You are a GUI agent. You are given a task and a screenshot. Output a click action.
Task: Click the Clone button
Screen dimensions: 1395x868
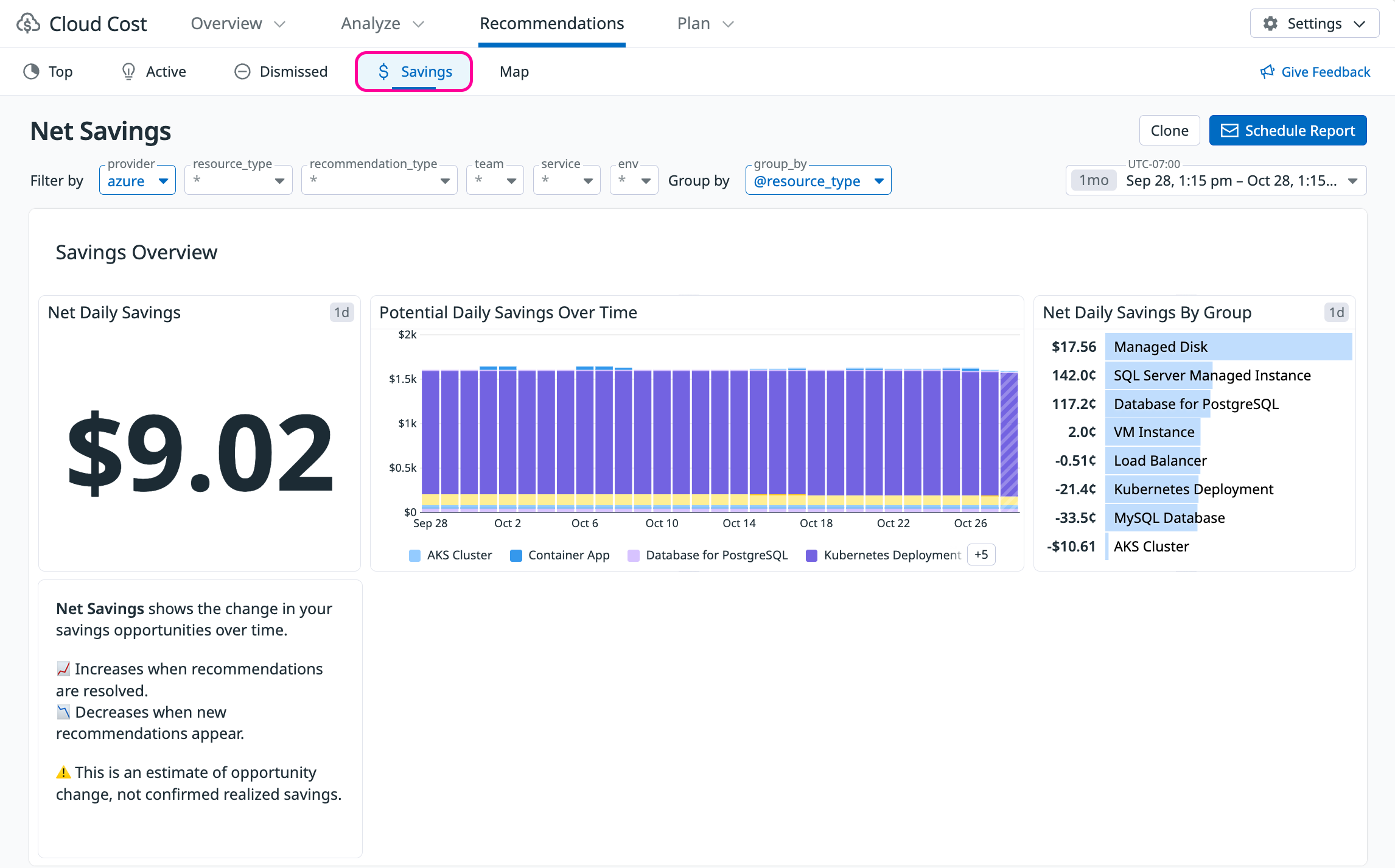tap(1169, 131)
